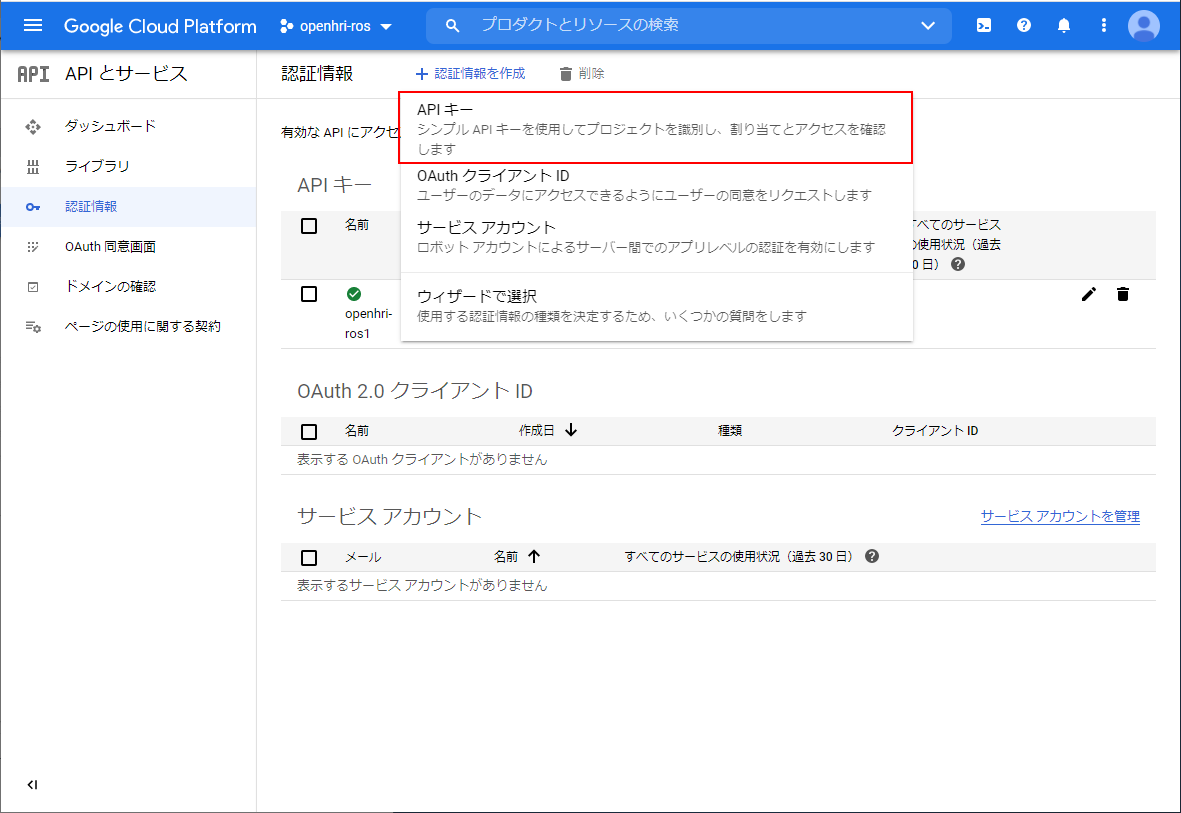Toggle the OAuth 2.0 table header checkbox
This screenshot has width=1181, height=813.
click(x=309, y=432)
